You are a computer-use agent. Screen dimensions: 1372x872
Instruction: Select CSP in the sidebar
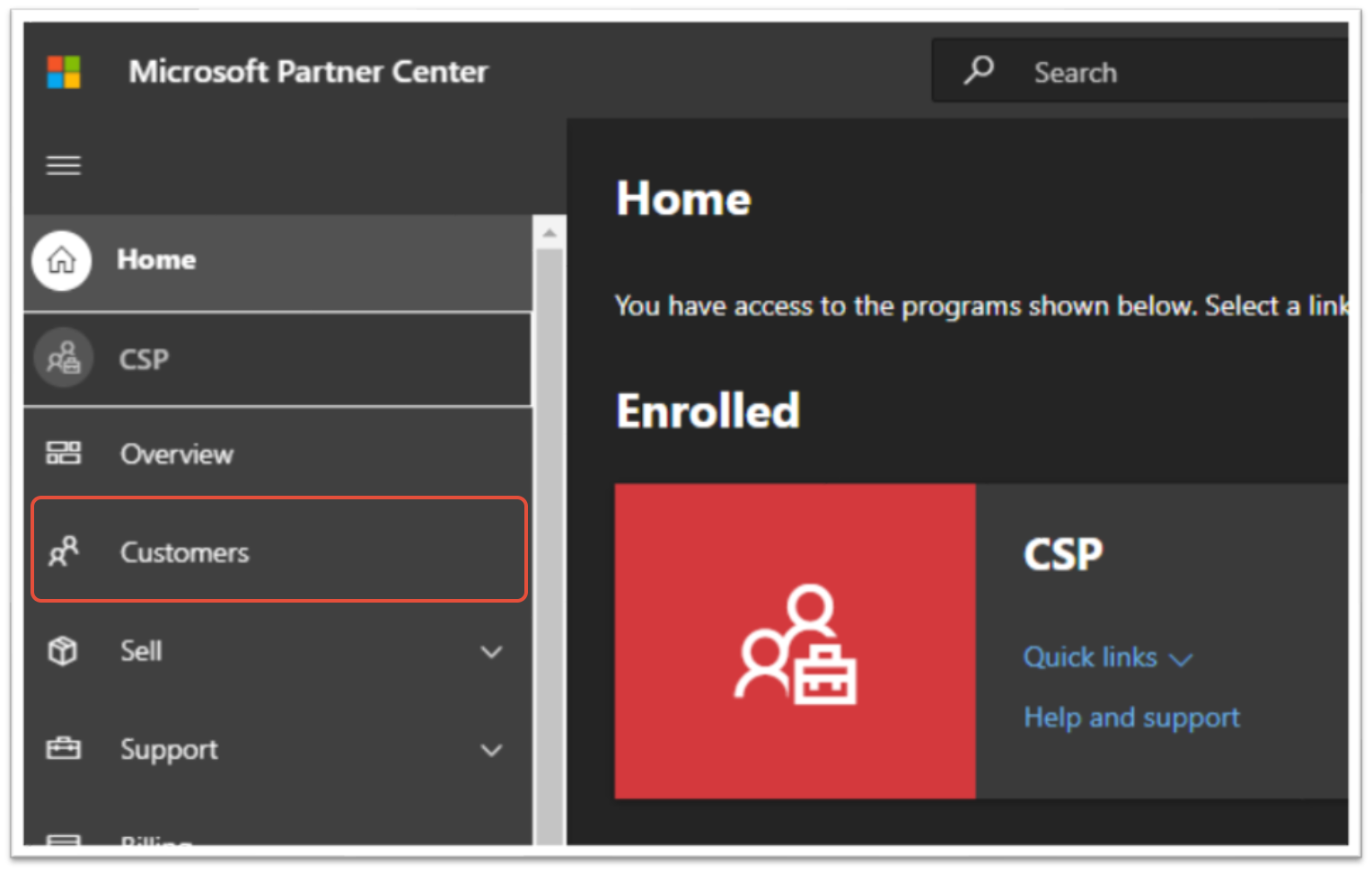pos(277,359)
